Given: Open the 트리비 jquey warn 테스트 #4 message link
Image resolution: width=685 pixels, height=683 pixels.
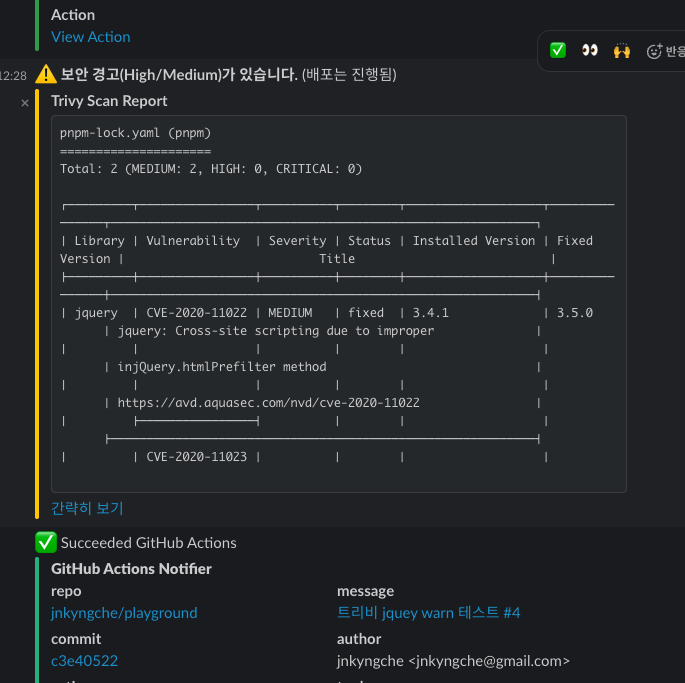Looking at the screenshot, I should [428, 613].
